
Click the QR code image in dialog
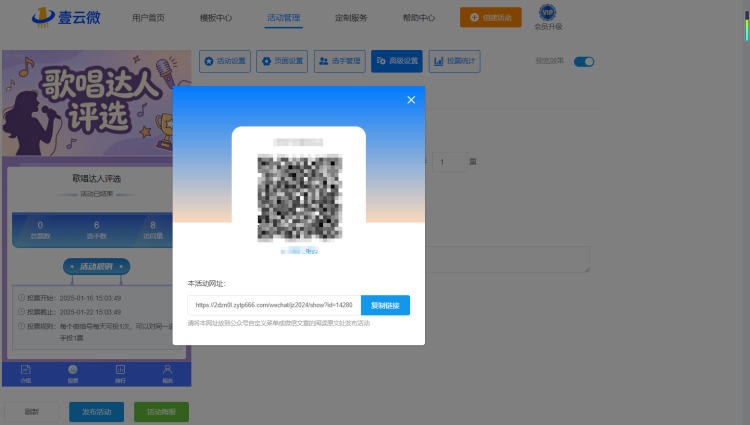299,197
